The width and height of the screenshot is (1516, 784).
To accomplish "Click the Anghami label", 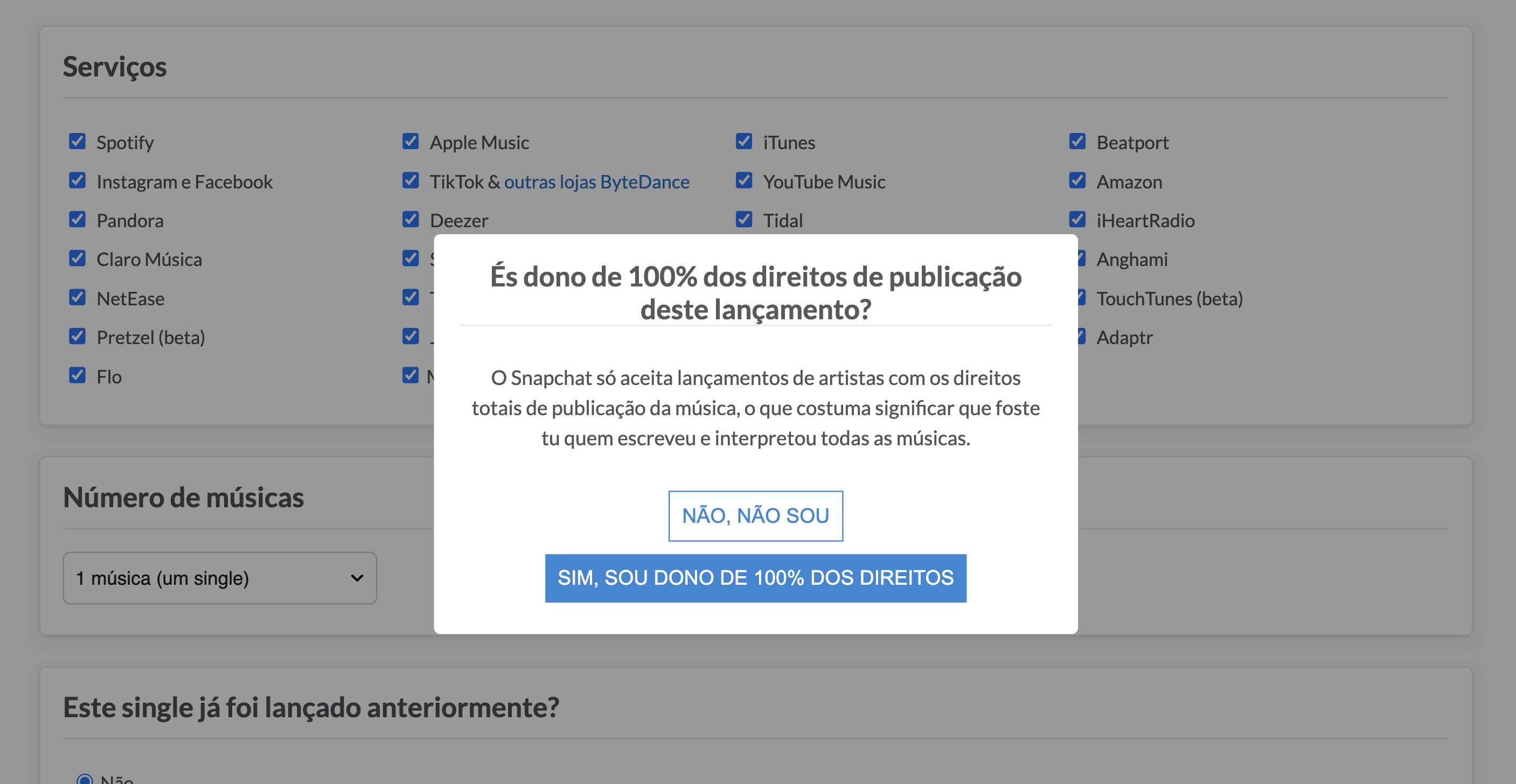I will [x=1132, y=260].
